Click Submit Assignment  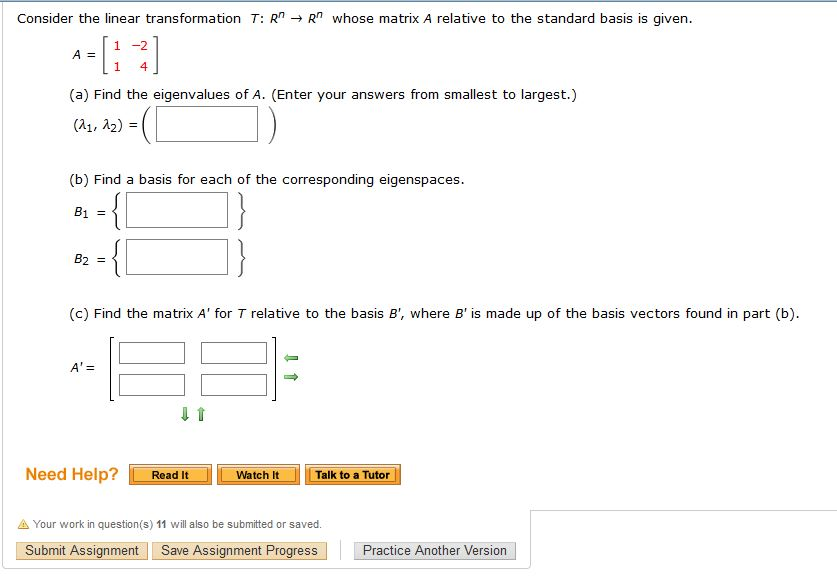pos(79,550)
